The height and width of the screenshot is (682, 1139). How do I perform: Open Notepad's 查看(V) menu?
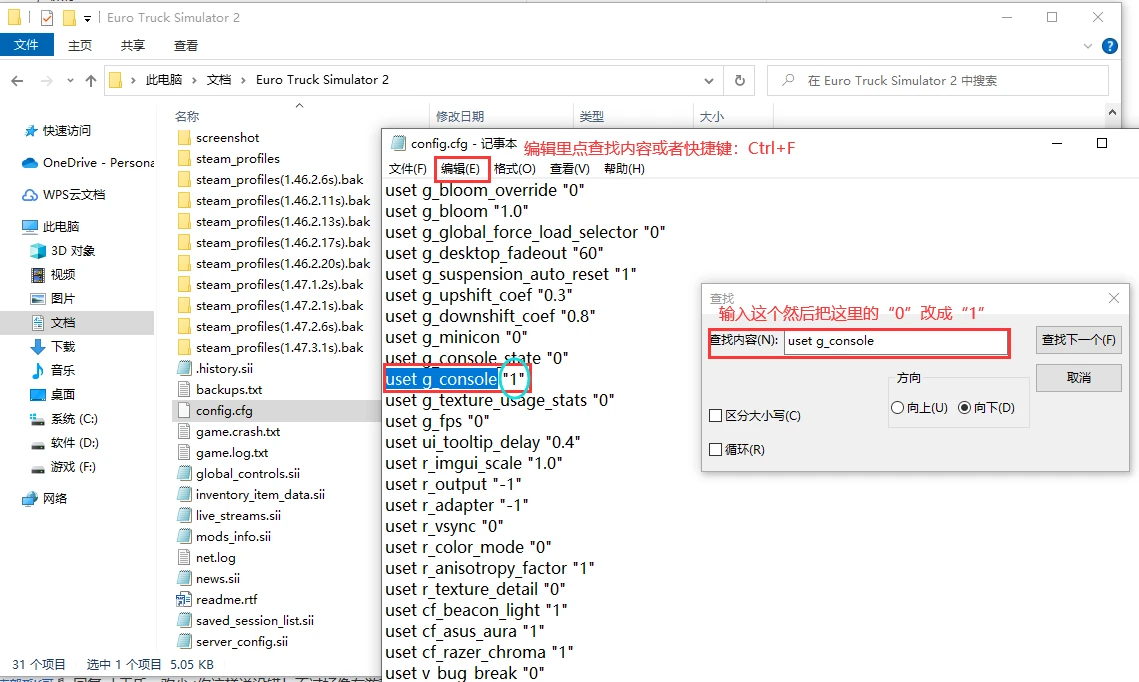[570, 169]
